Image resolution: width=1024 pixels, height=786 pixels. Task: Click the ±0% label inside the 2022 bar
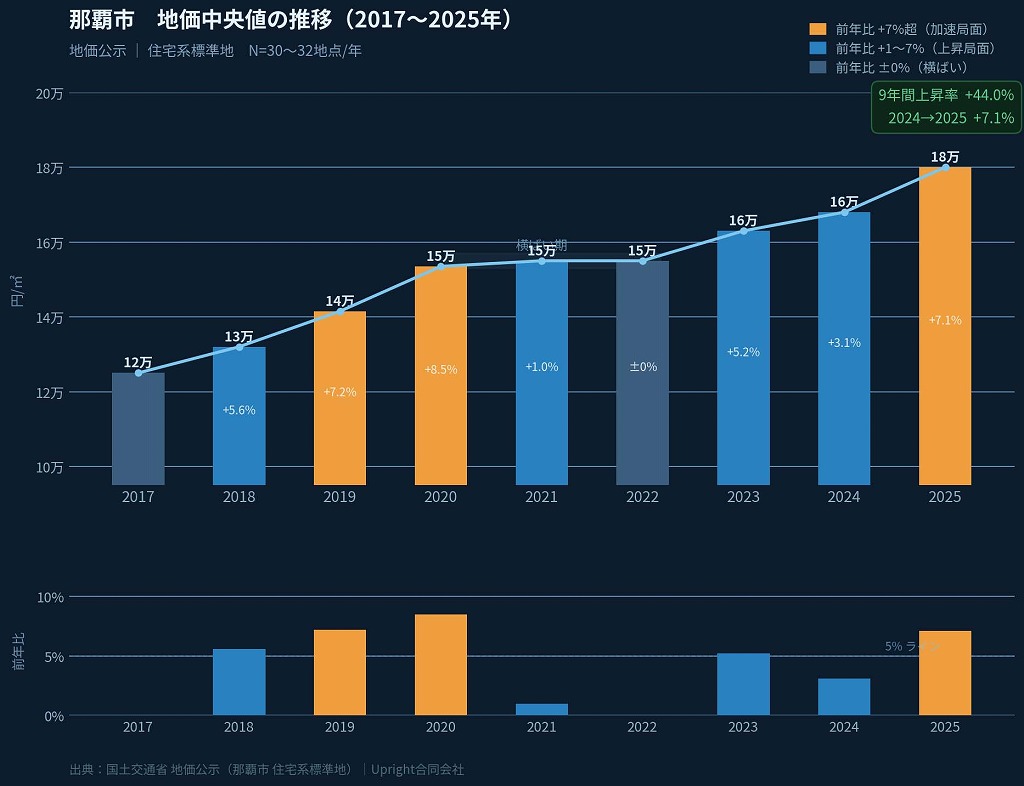[x=642, y=367]
